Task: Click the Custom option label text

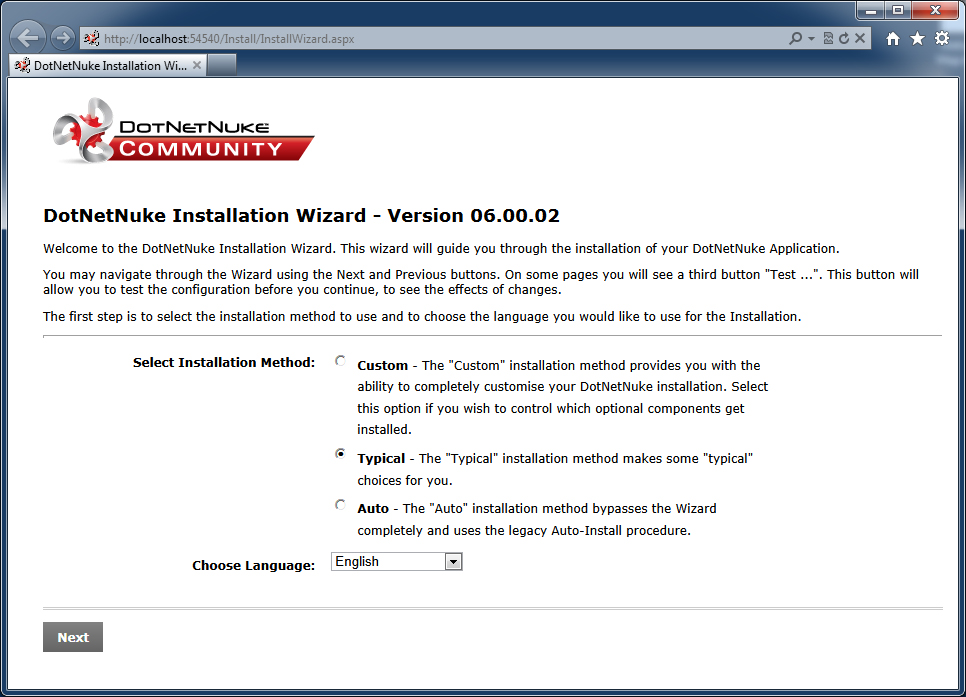Action: click(x=383, y=365)
